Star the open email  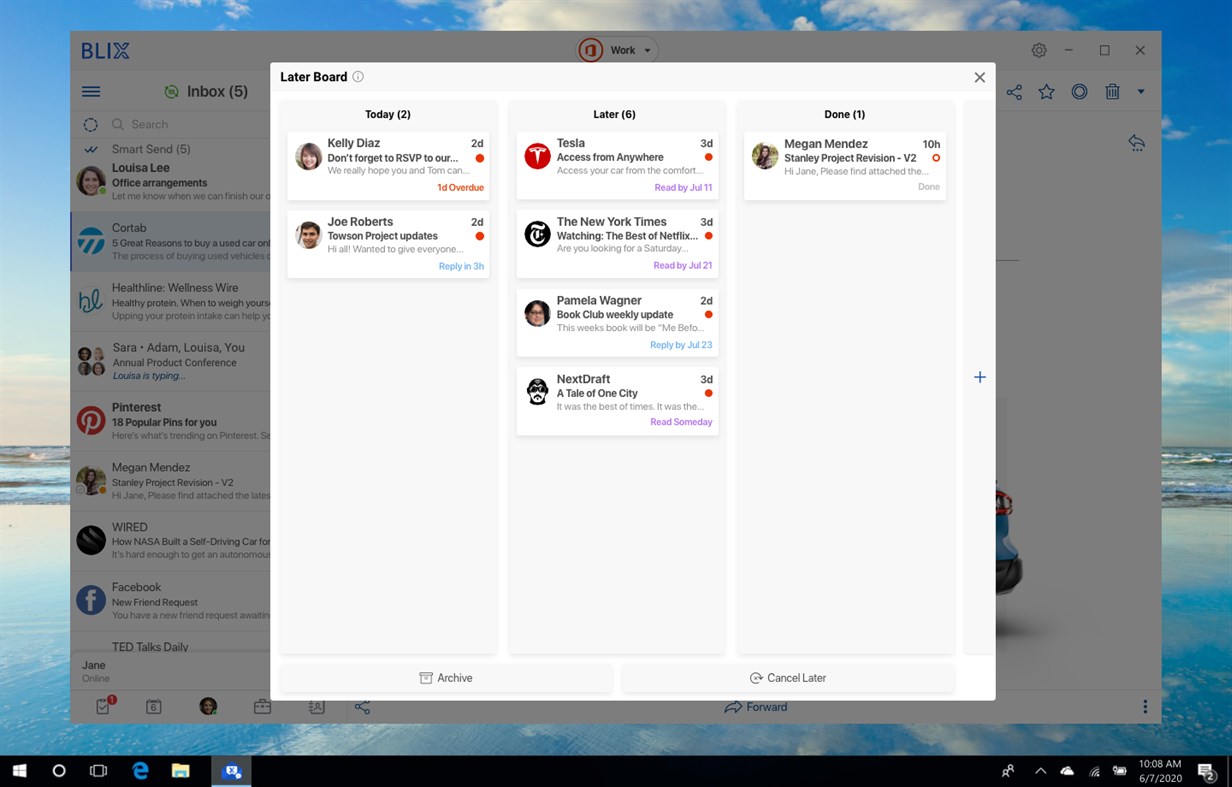(1046, 91)
